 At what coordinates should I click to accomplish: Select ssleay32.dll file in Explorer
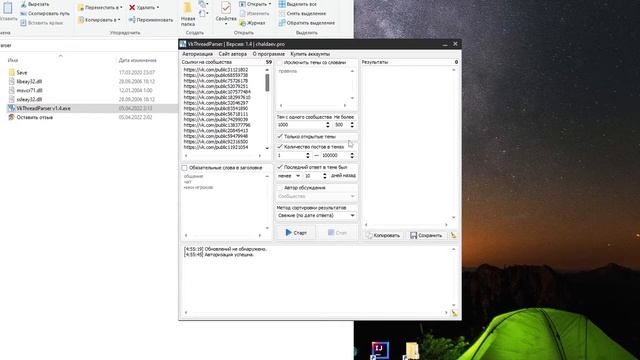pos(29,100)
